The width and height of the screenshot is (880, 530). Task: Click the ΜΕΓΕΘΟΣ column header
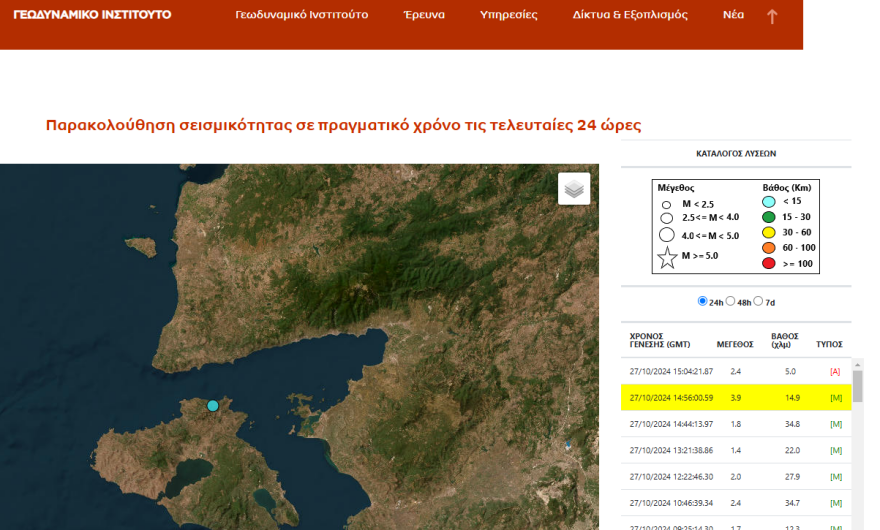pos(735,344)
